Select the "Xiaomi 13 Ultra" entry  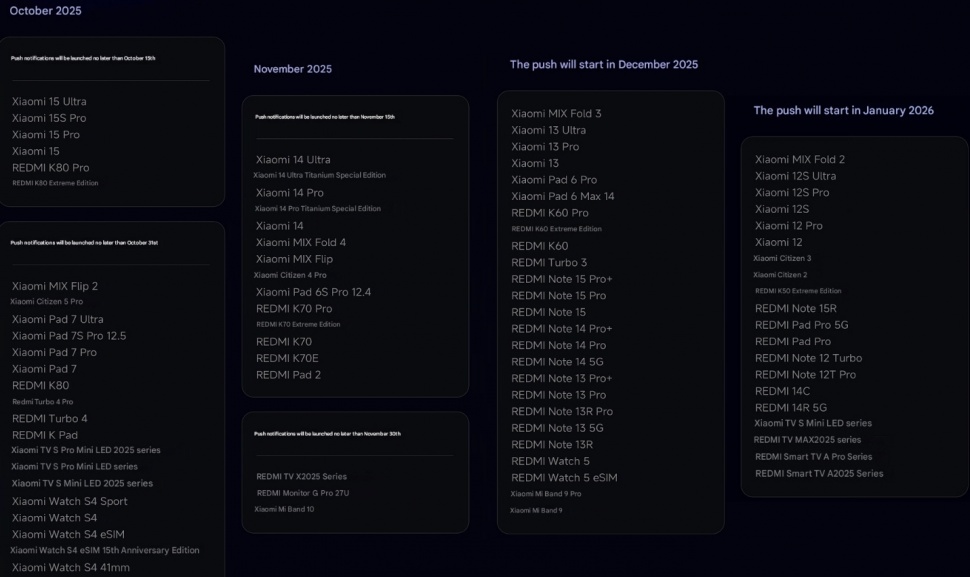[548, 130]
